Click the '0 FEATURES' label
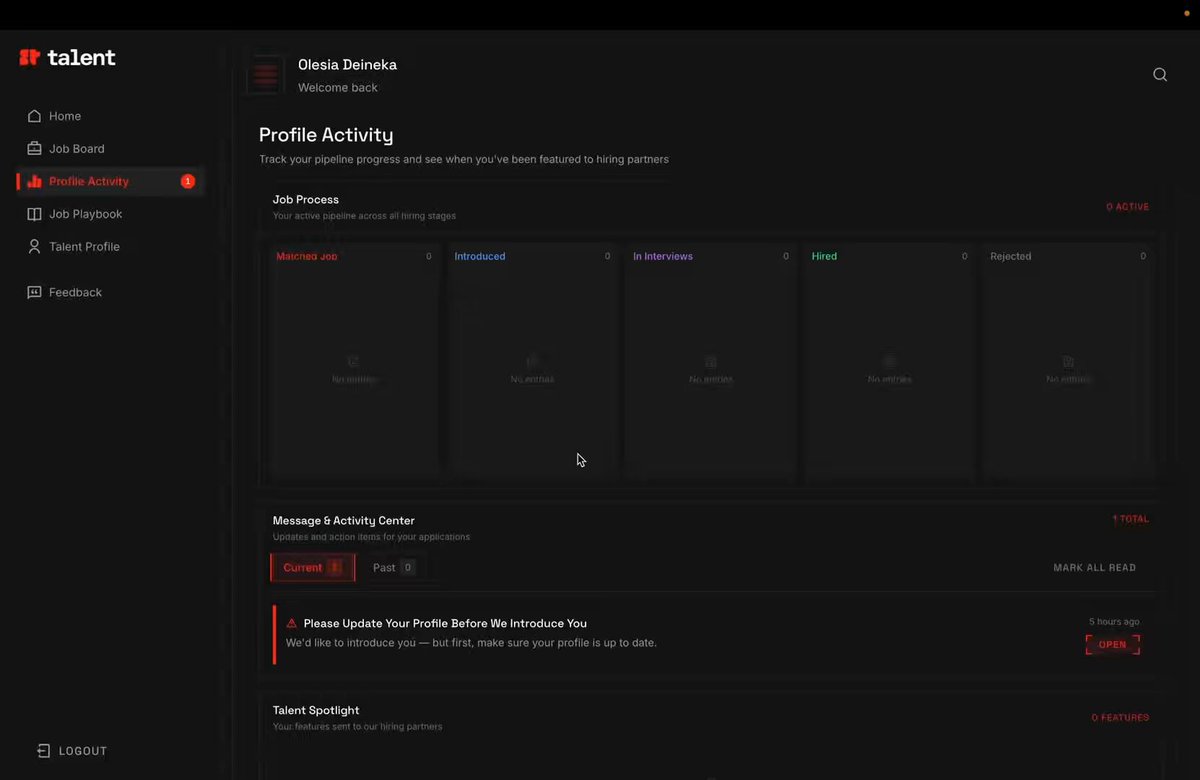Screen dimensions: 1200x780 pos(1120,718)
